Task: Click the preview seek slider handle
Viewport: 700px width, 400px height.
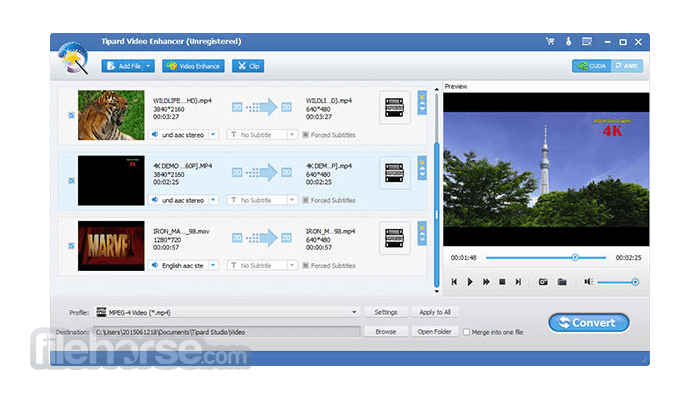Action: coord(575,258)
